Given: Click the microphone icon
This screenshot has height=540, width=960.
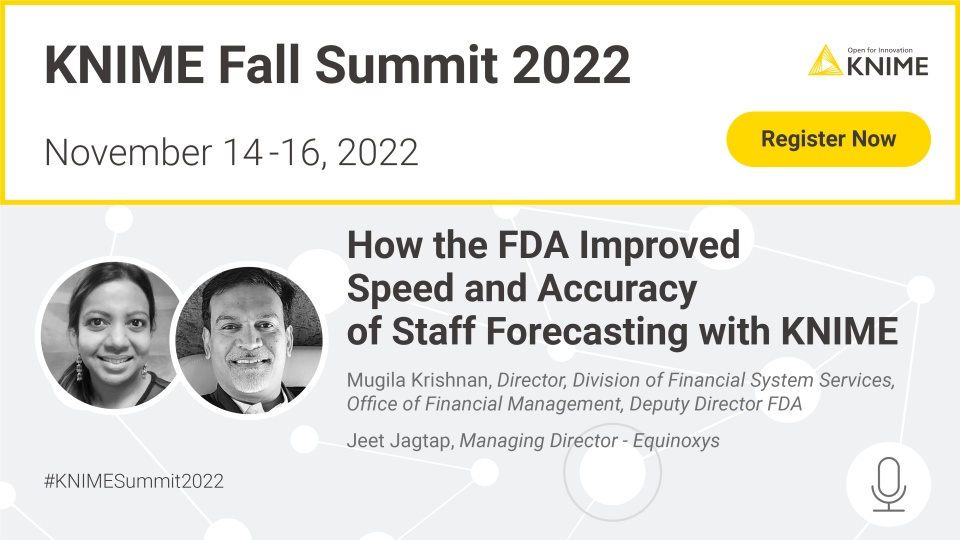Looking at the screenshot, I should pyautogui.click(x=888, y=484).
